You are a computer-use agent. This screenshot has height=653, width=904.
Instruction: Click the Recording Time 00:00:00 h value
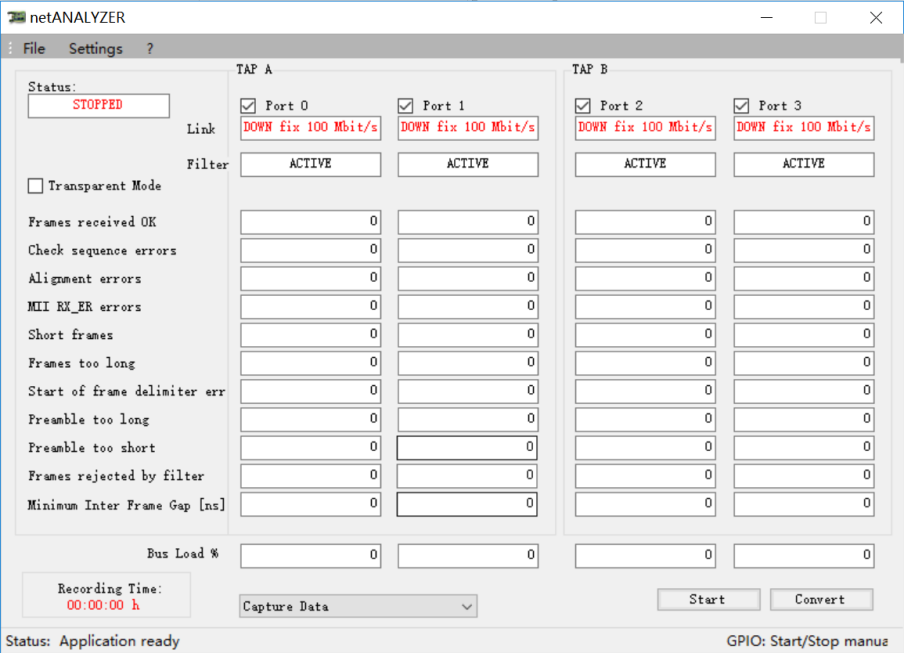[x=103, y=605]
